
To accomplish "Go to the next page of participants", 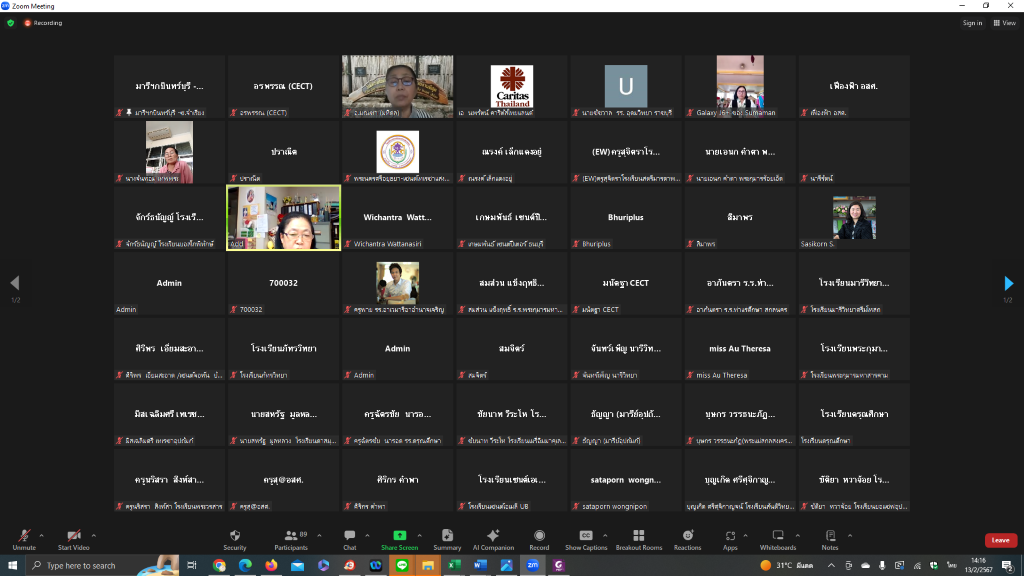I will [x=1008, y=283].
